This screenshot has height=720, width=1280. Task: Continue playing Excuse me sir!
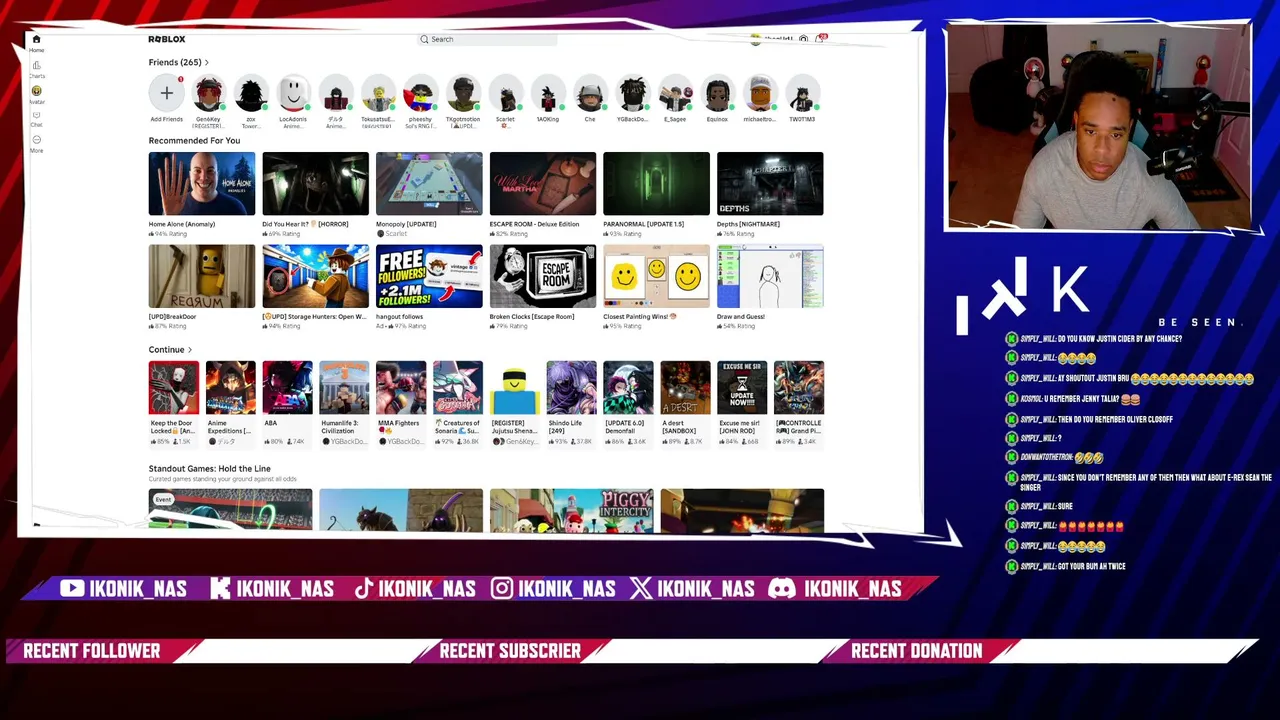click(742, 388)
